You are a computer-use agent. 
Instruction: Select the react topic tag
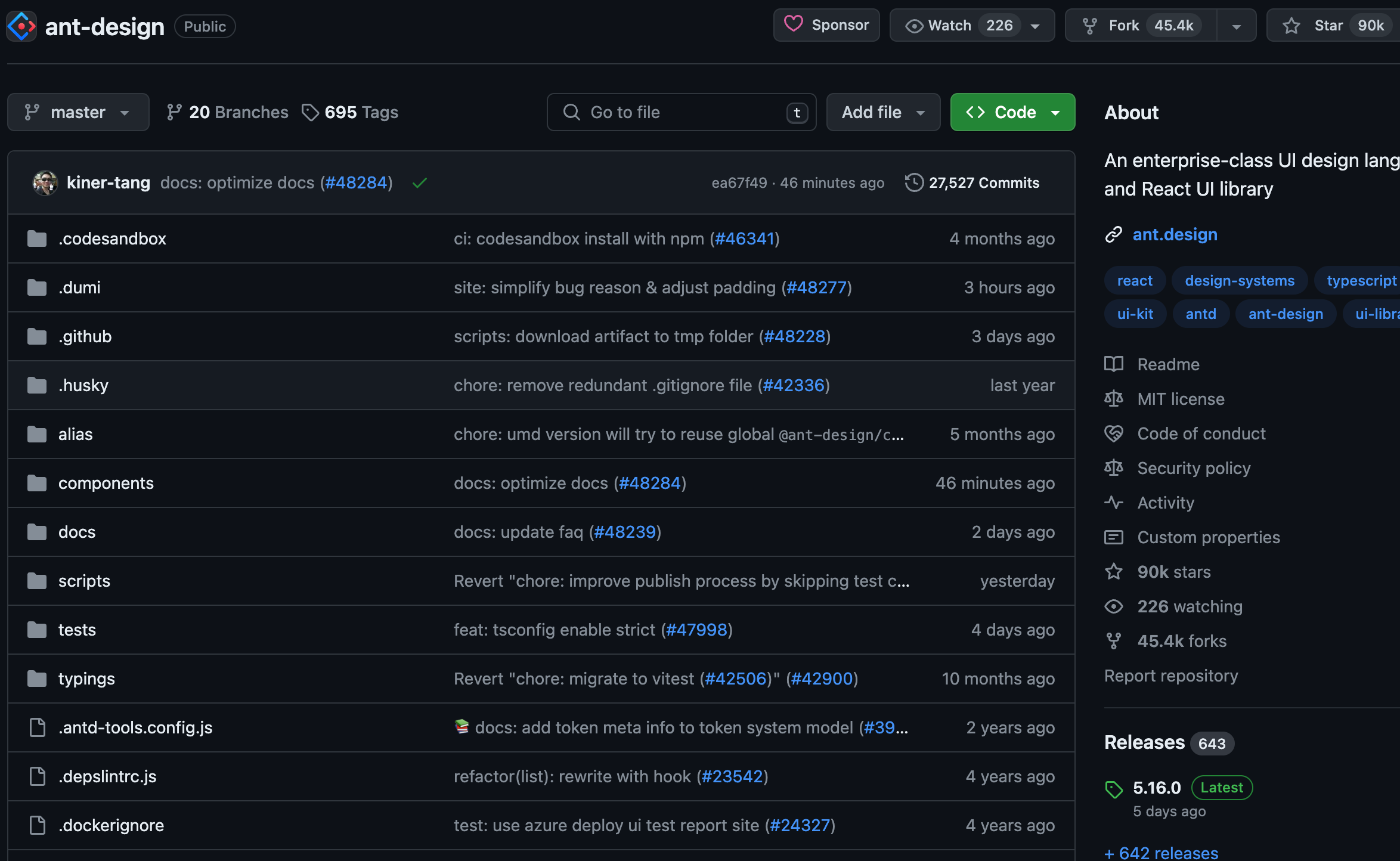click(x=1135, y=280)
